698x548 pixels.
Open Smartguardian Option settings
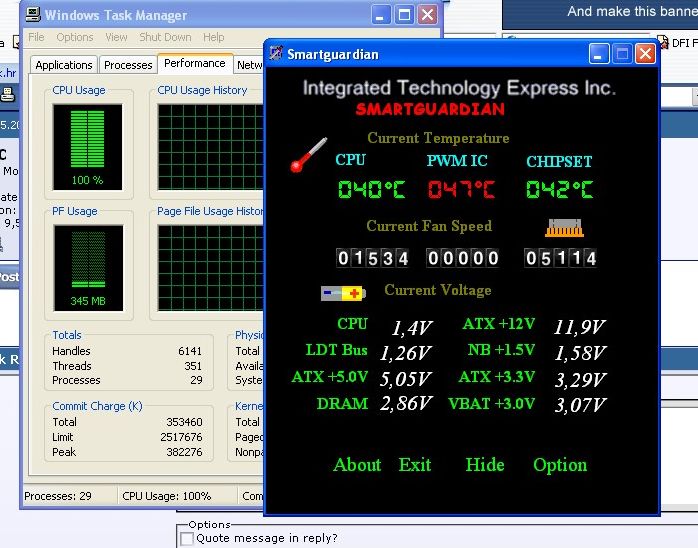(560, 465)
